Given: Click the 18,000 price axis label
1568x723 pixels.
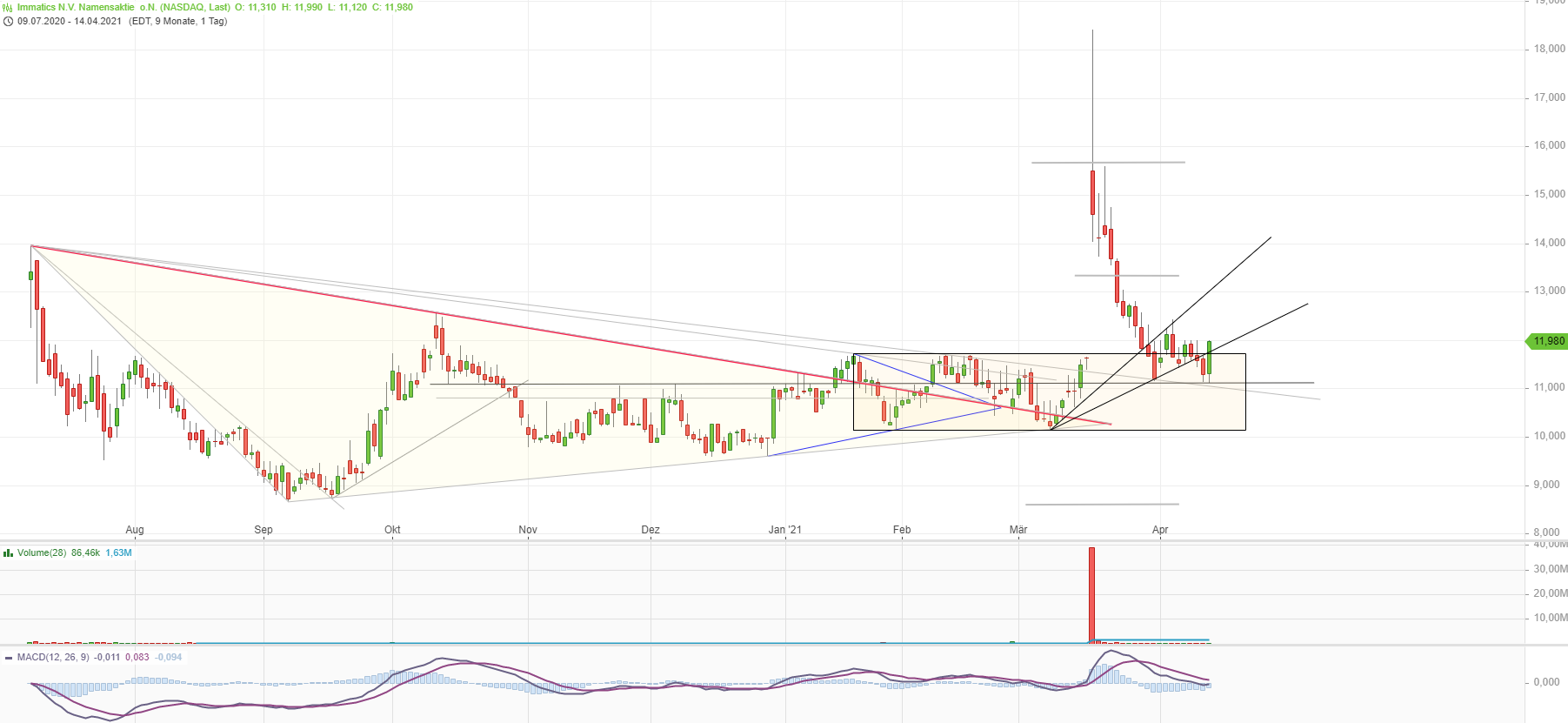Looking at the screenshot, I should (1549, 49).
